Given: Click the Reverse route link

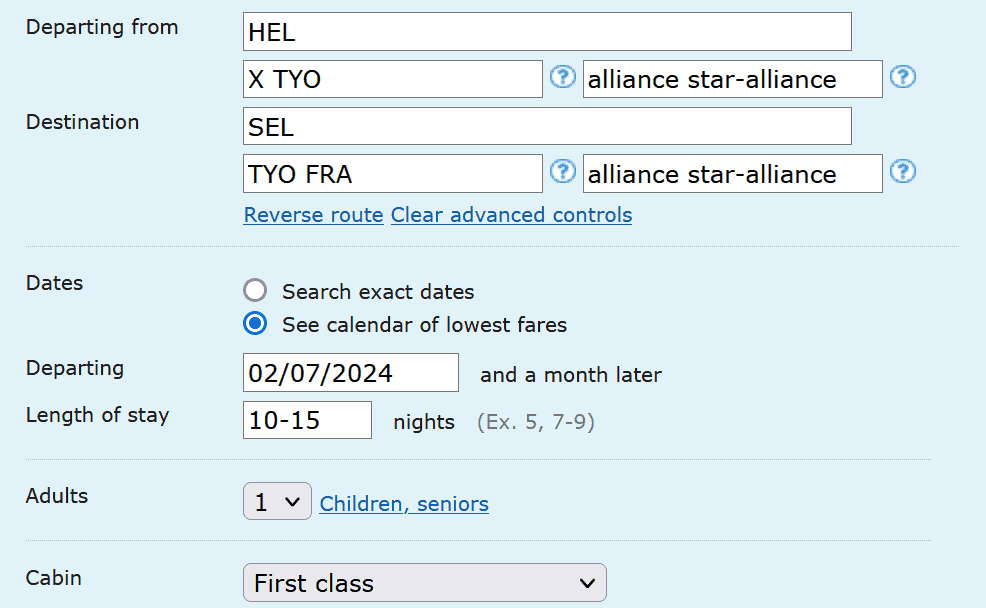Looking at the screenshot, I should pyautogui.click(x=313, y=215).
